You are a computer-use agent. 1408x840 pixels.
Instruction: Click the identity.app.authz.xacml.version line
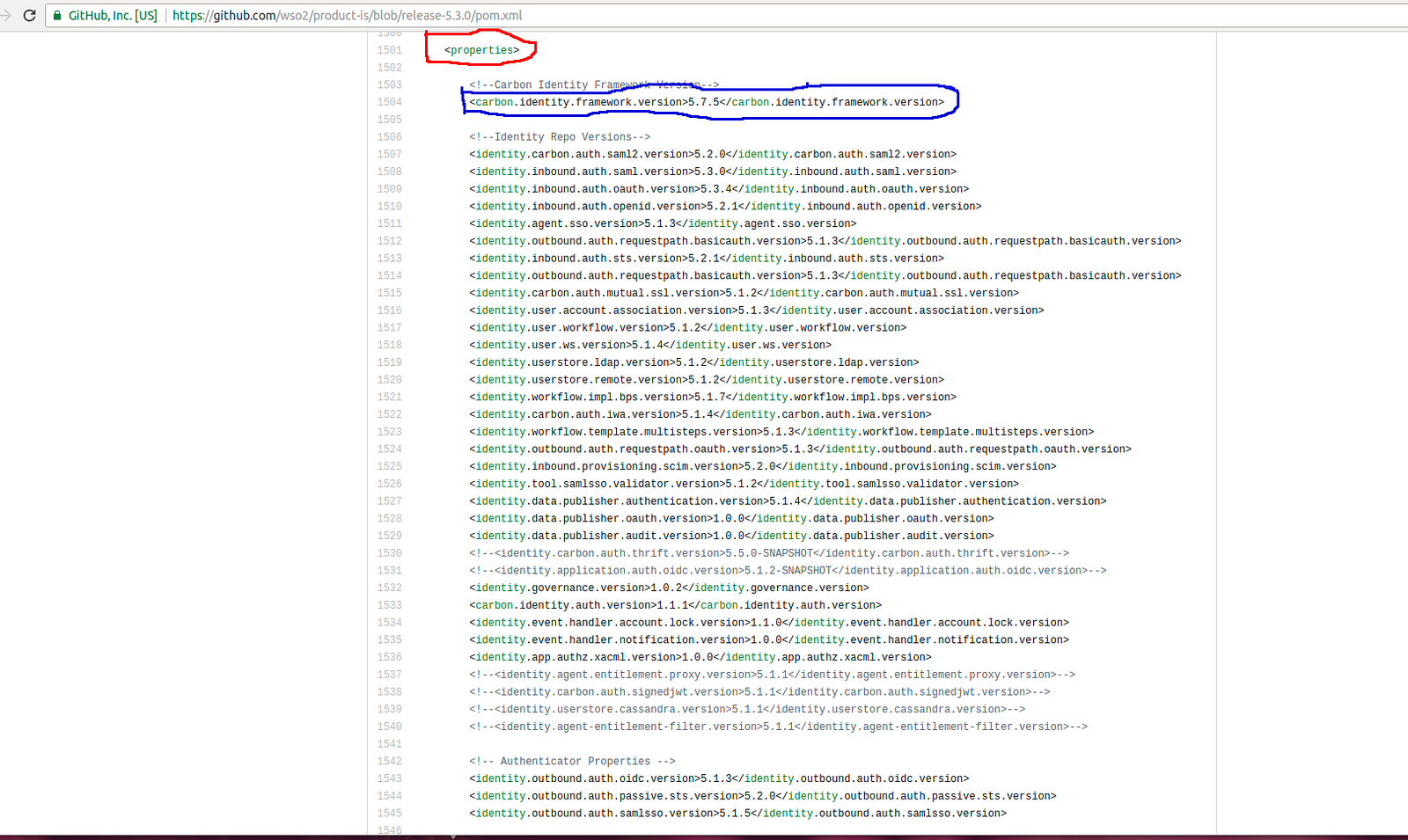click(700, 658)
